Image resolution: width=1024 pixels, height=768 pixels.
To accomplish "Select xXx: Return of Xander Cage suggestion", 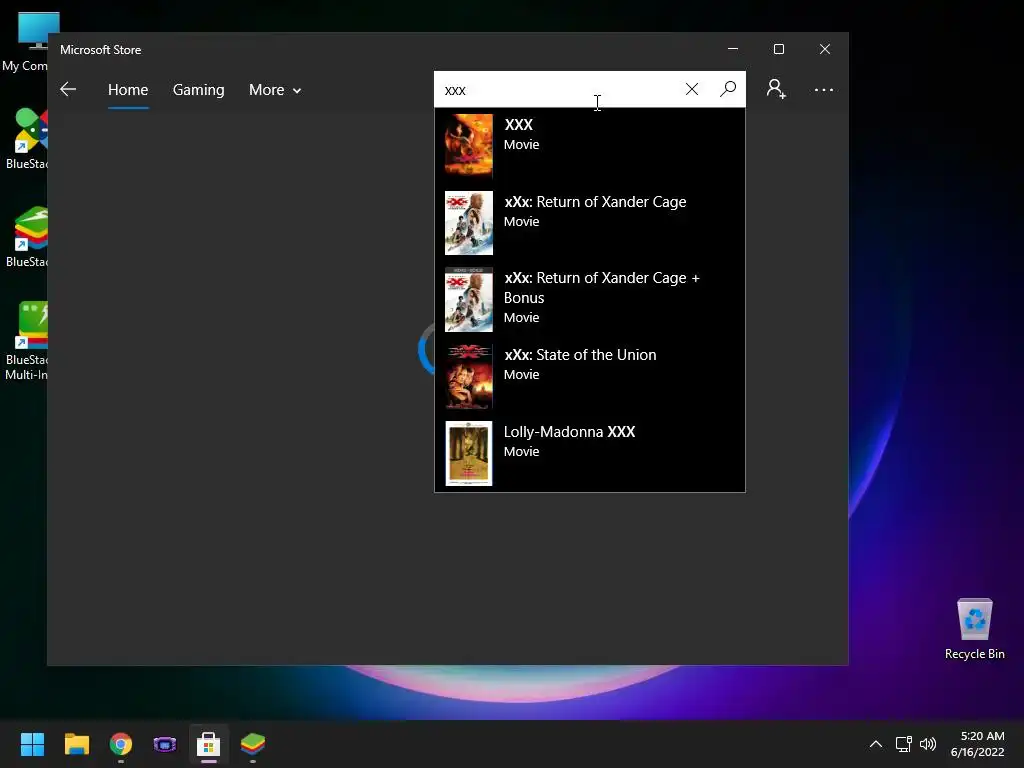I will point(590,223).
